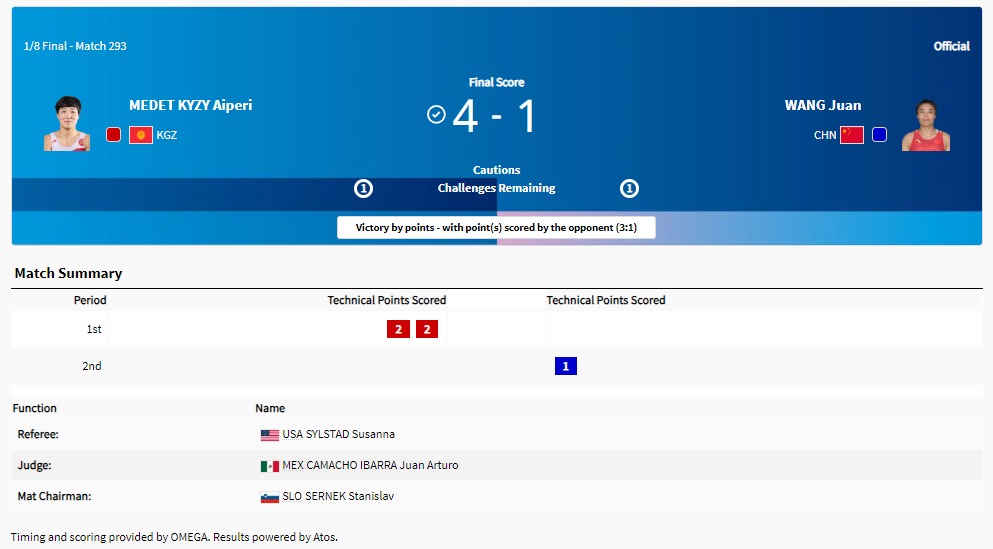Click the Kyrgyzstan flag icon
Image resolution: width=993 pixels, height=549 pixels.
point(141,135)
